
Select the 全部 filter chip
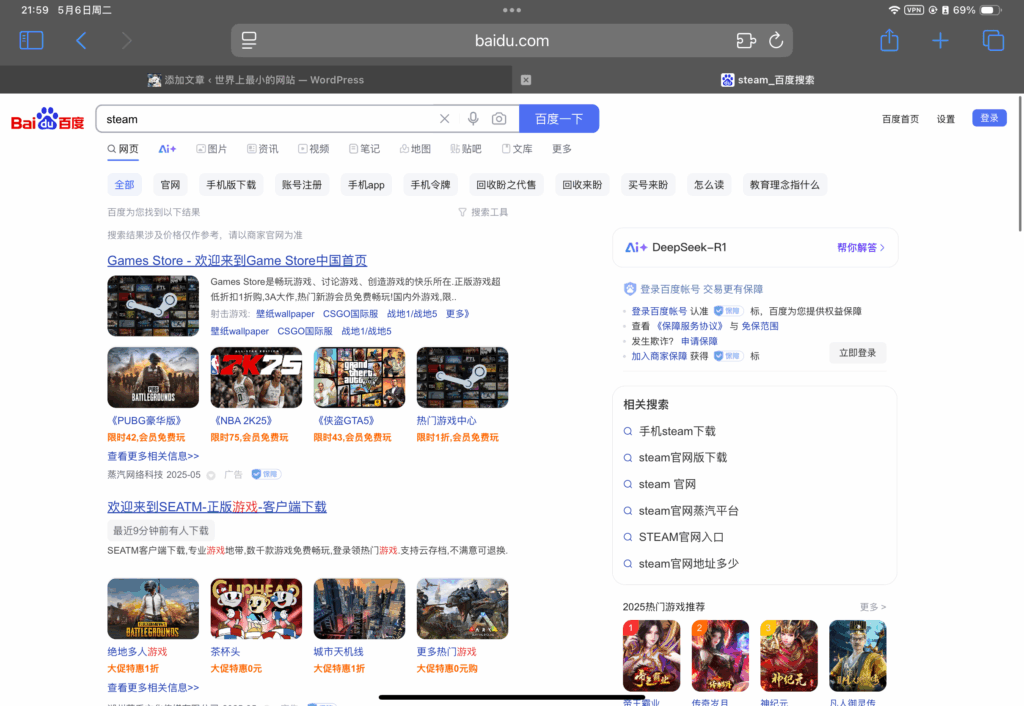pos(124,185)
